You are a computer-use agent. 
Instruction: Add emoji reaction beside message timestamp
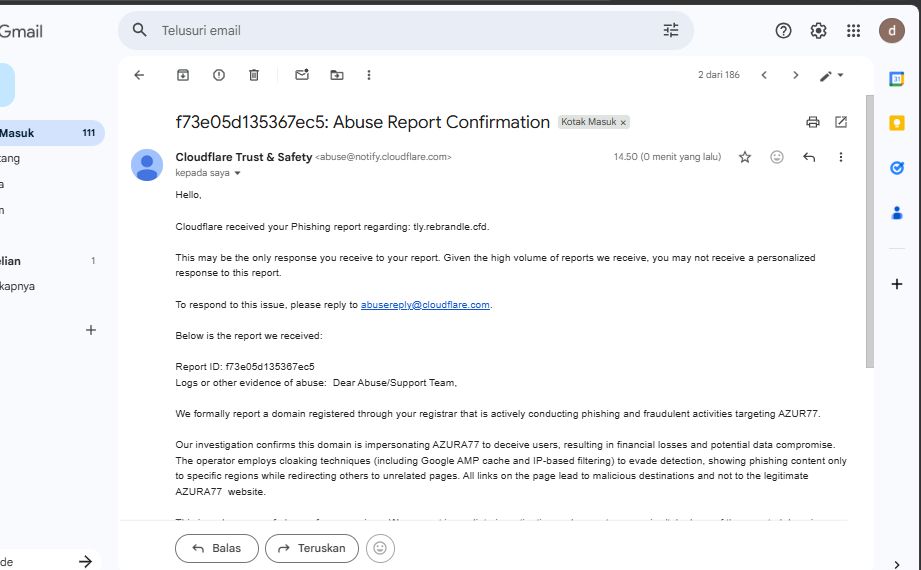777,157
